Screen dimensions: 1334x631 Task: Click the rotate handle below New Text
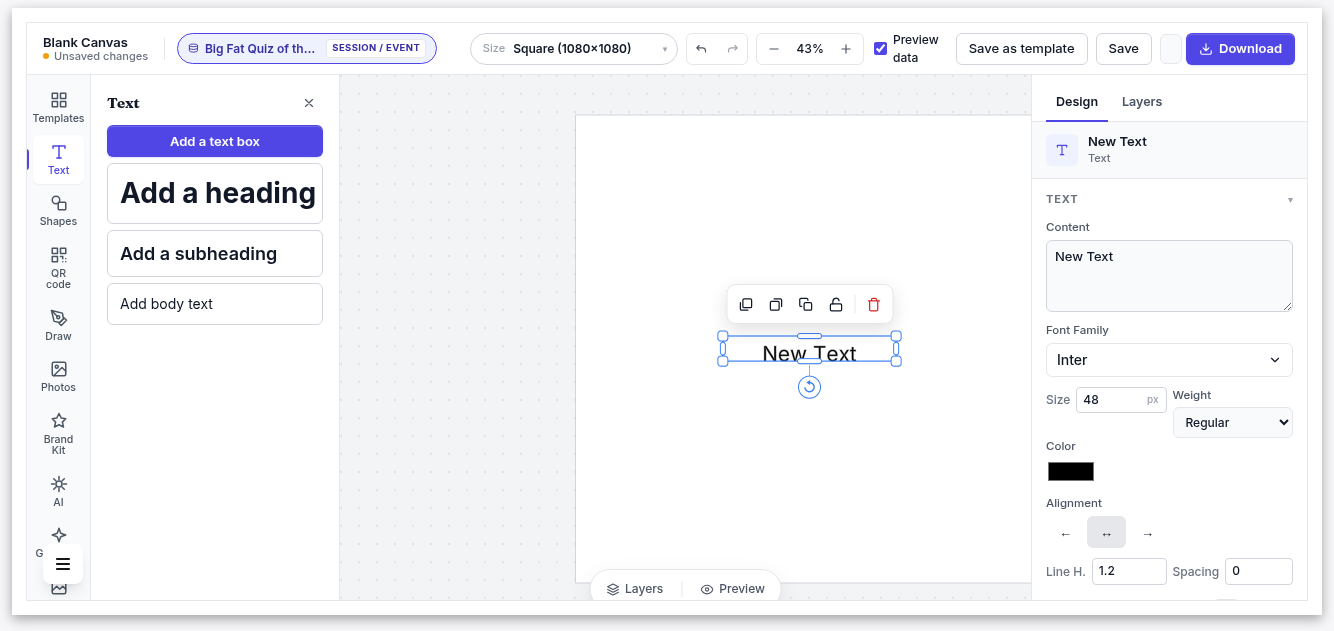coord(810,387)
